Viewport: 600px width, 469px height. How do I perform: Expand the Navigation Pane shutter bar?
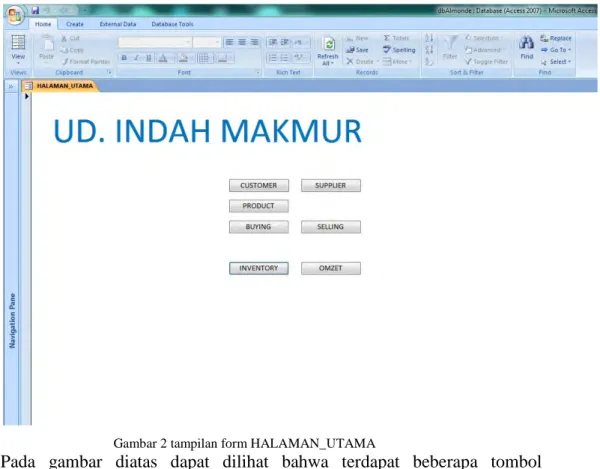[x=11, y=86]
